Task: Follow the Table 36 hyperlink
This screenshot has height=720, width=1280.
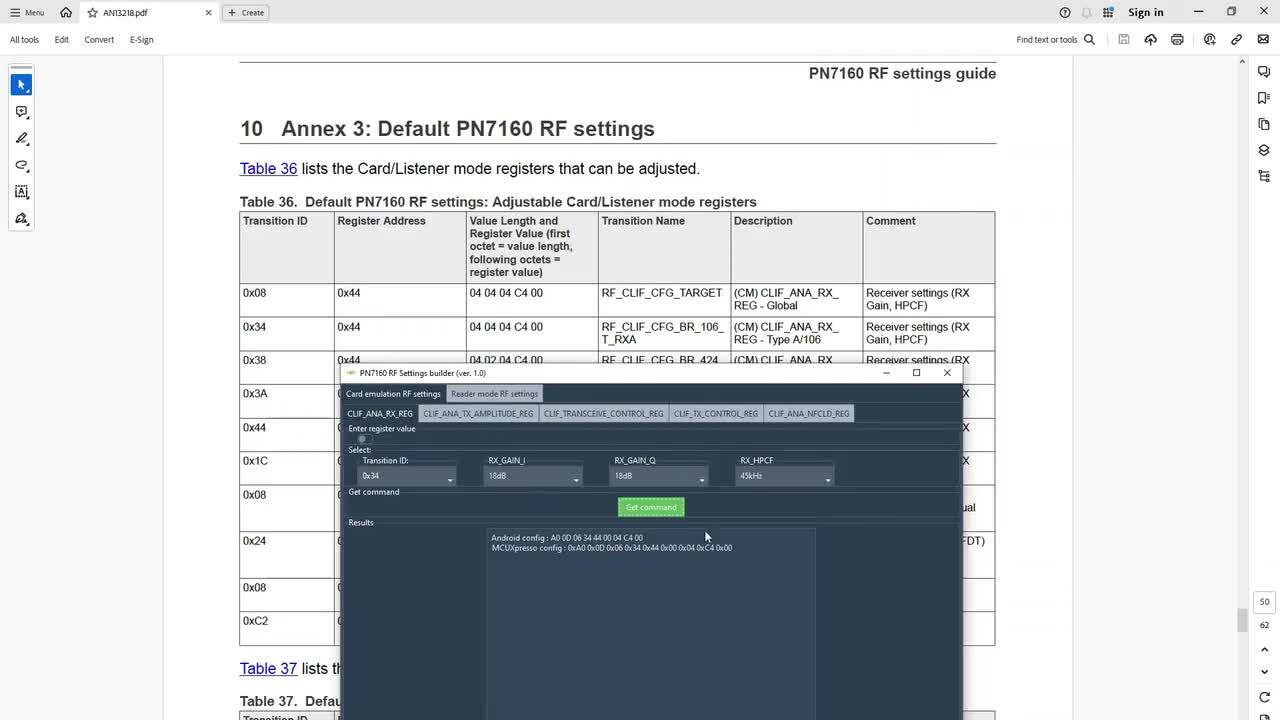Action: pyautogui.click(x=268, y=168)
